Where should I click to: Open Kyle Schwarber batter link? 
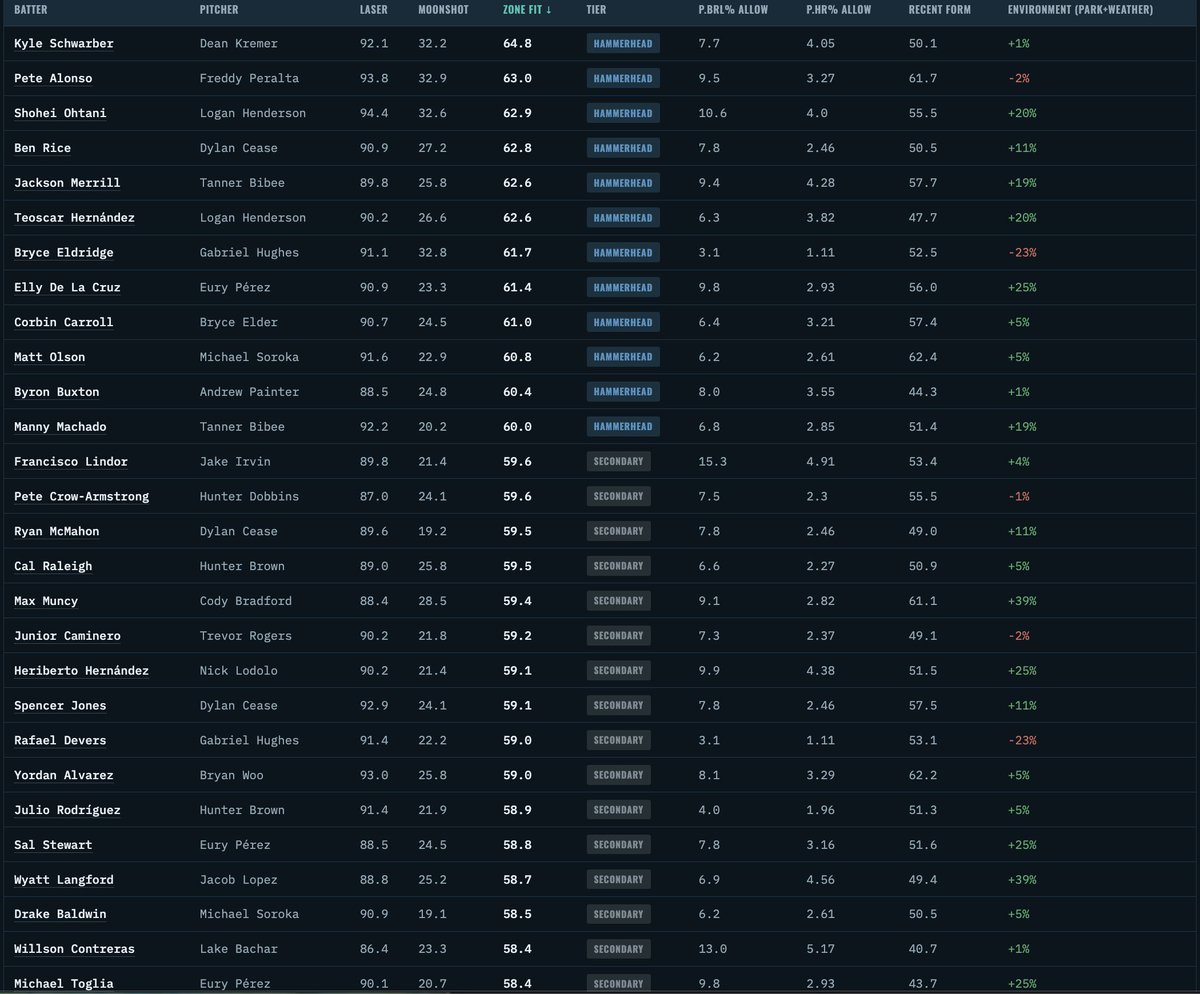pyautogui.click(x=63, y=44)
